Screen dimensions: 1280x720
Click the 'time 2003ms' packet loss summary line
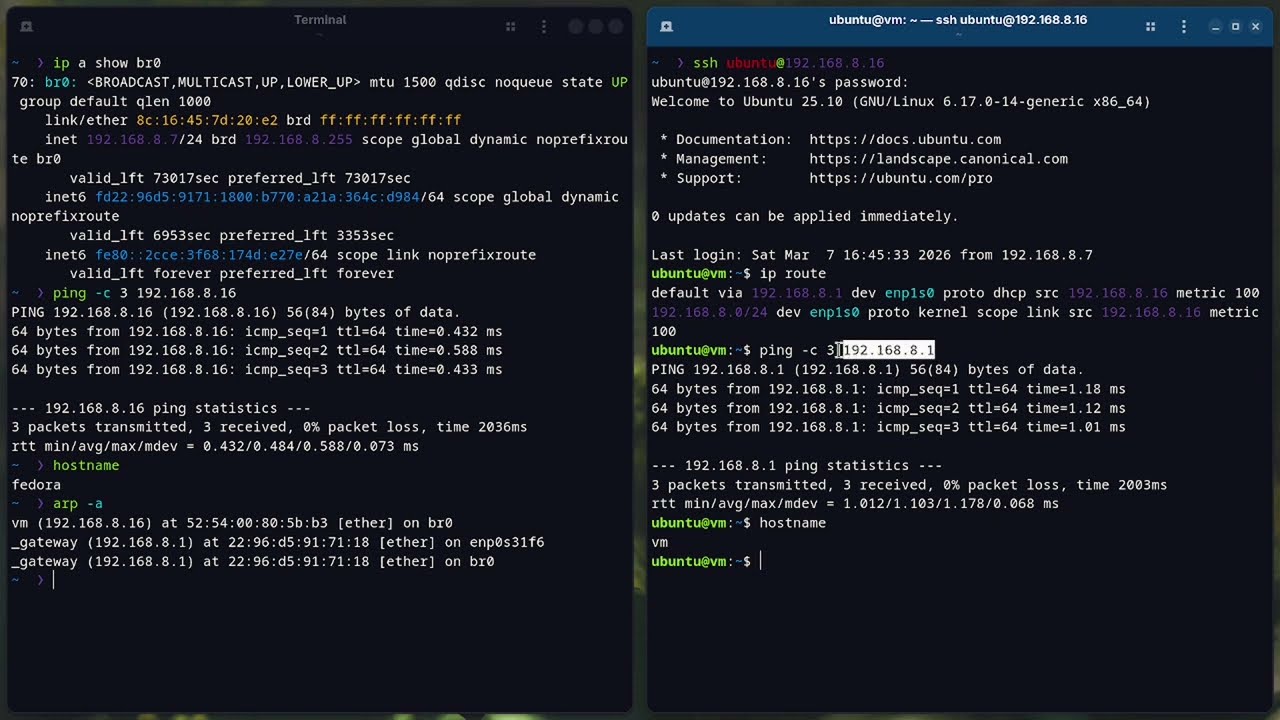tap(909, 485)
